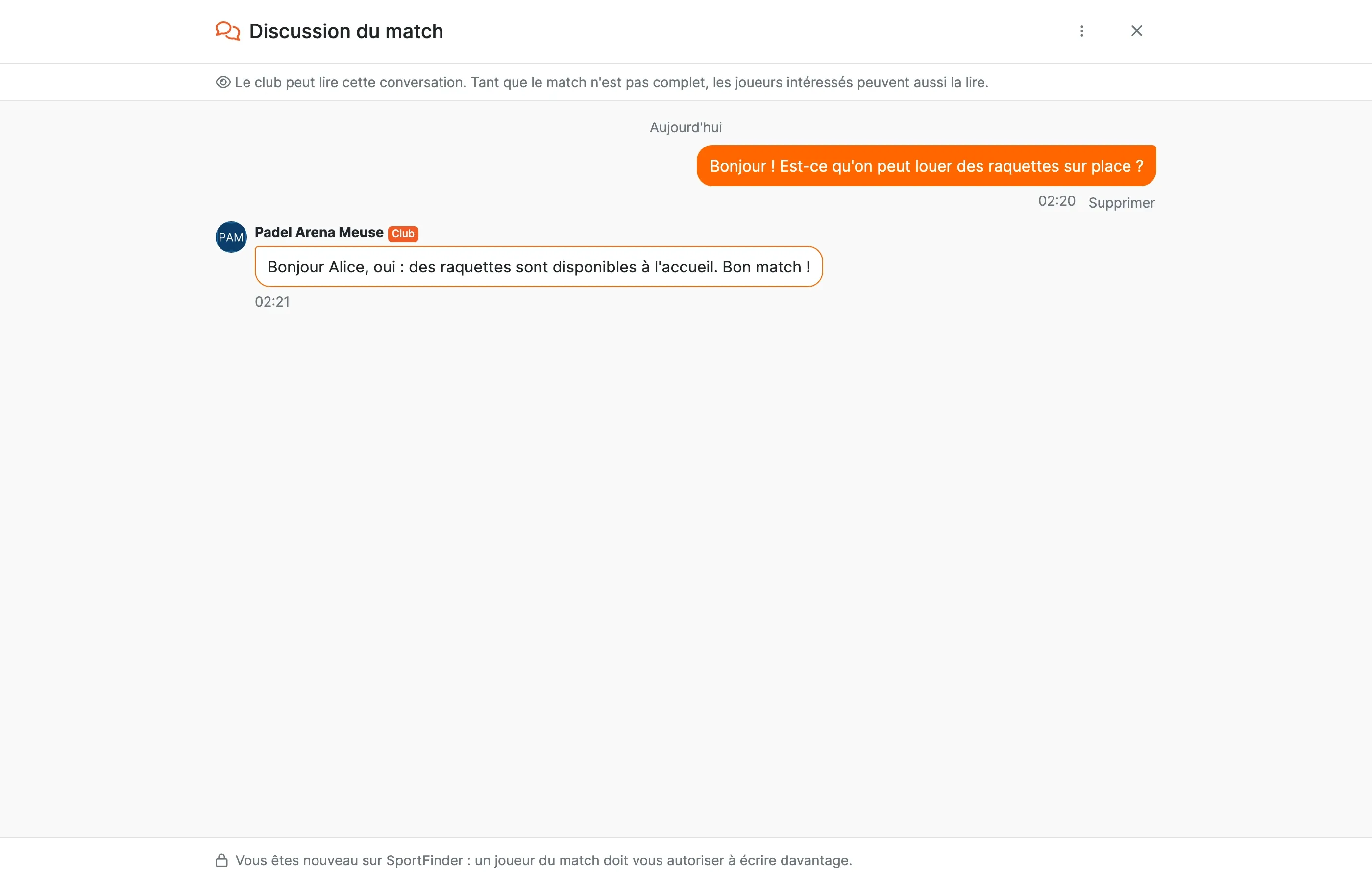
Task: Click the 'Le club peut lire' privacy notice
Action: (612, 82)
